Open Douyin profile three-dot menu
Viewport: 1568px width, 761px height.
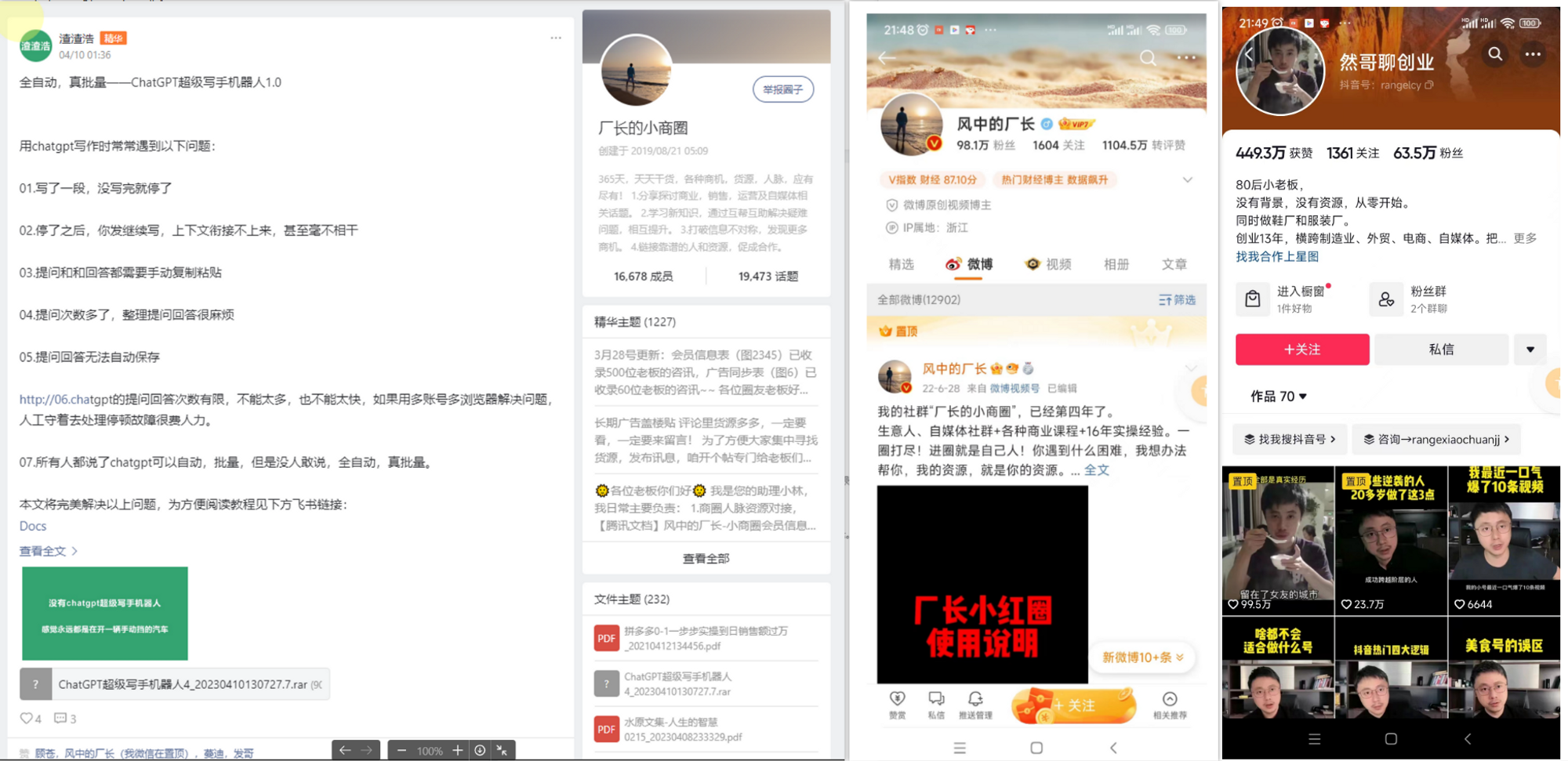pyautogui.click(x=1533, y=54)
